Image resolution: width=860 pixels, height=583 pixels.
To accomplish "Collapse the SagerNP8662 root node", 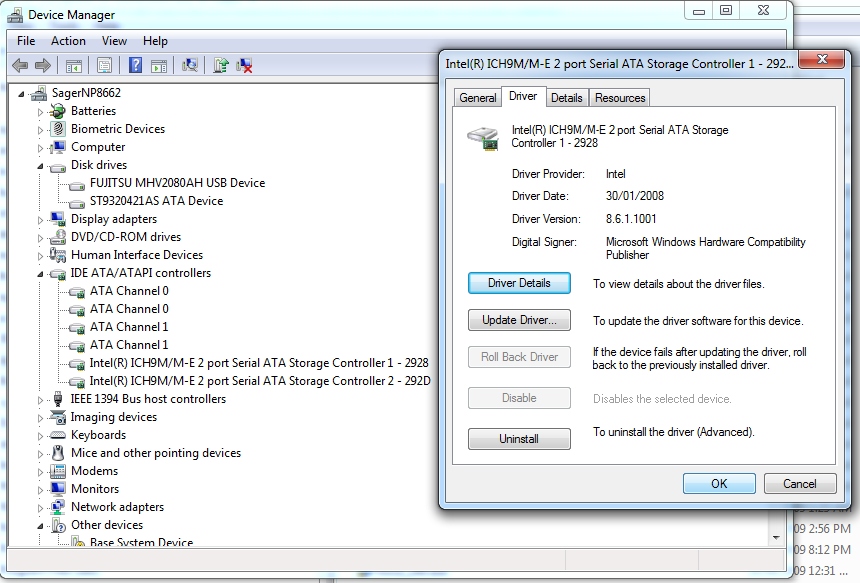I will point(21,94).
